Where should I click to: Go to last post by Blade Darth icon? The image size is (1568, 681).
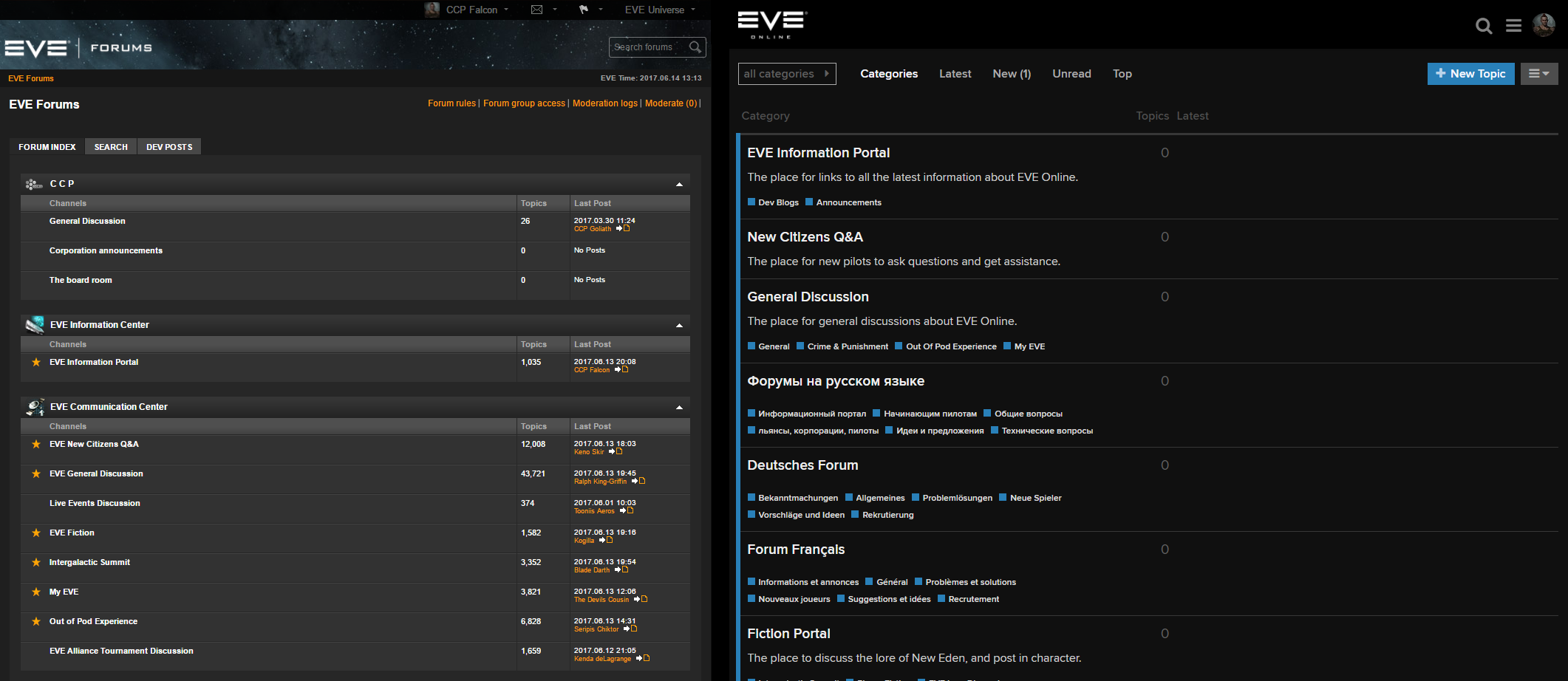[x=621, y=569]
